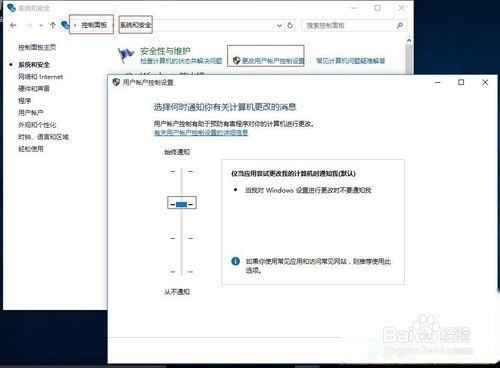Click the magnifier search icon
Viewport: 500px width, 368px height.
pos(400,25)
